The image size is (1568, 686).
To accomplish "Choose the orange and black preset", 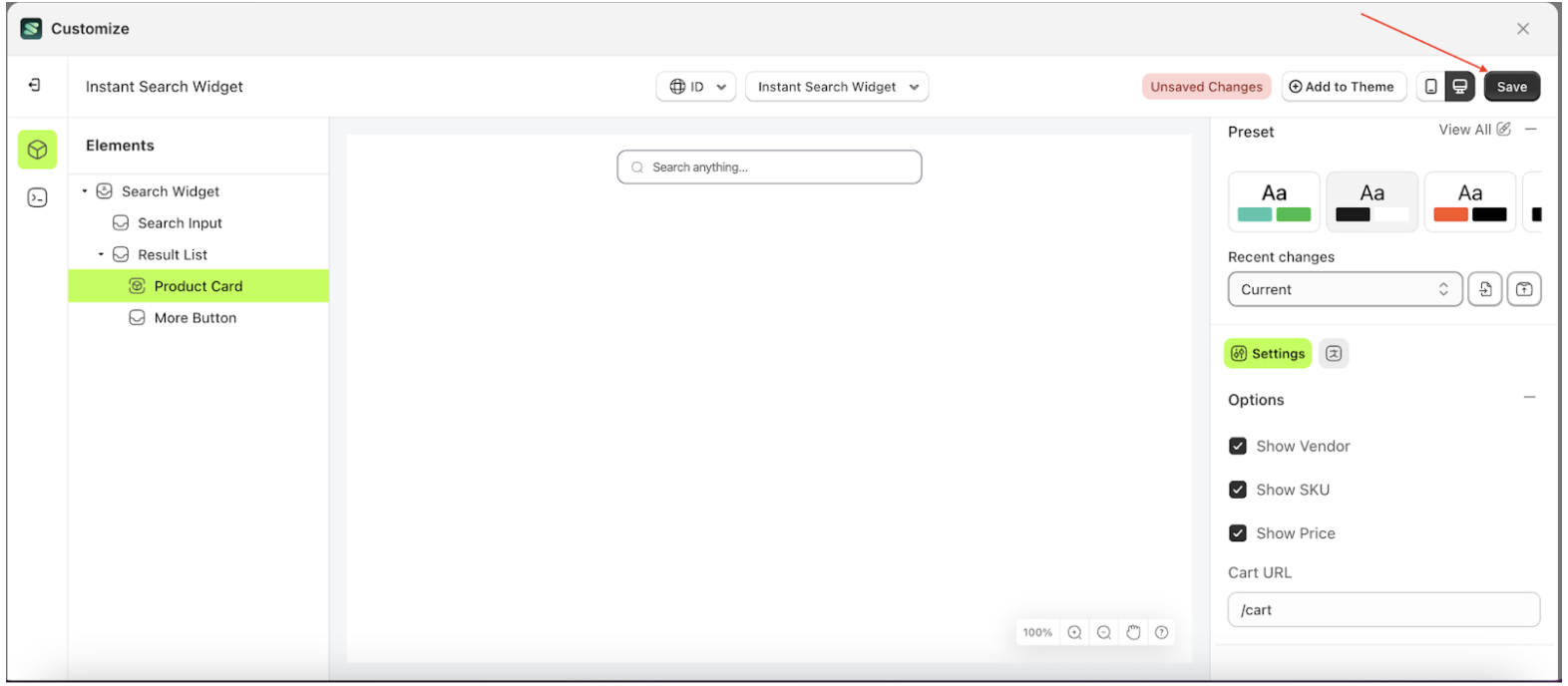I will 1469,201.
